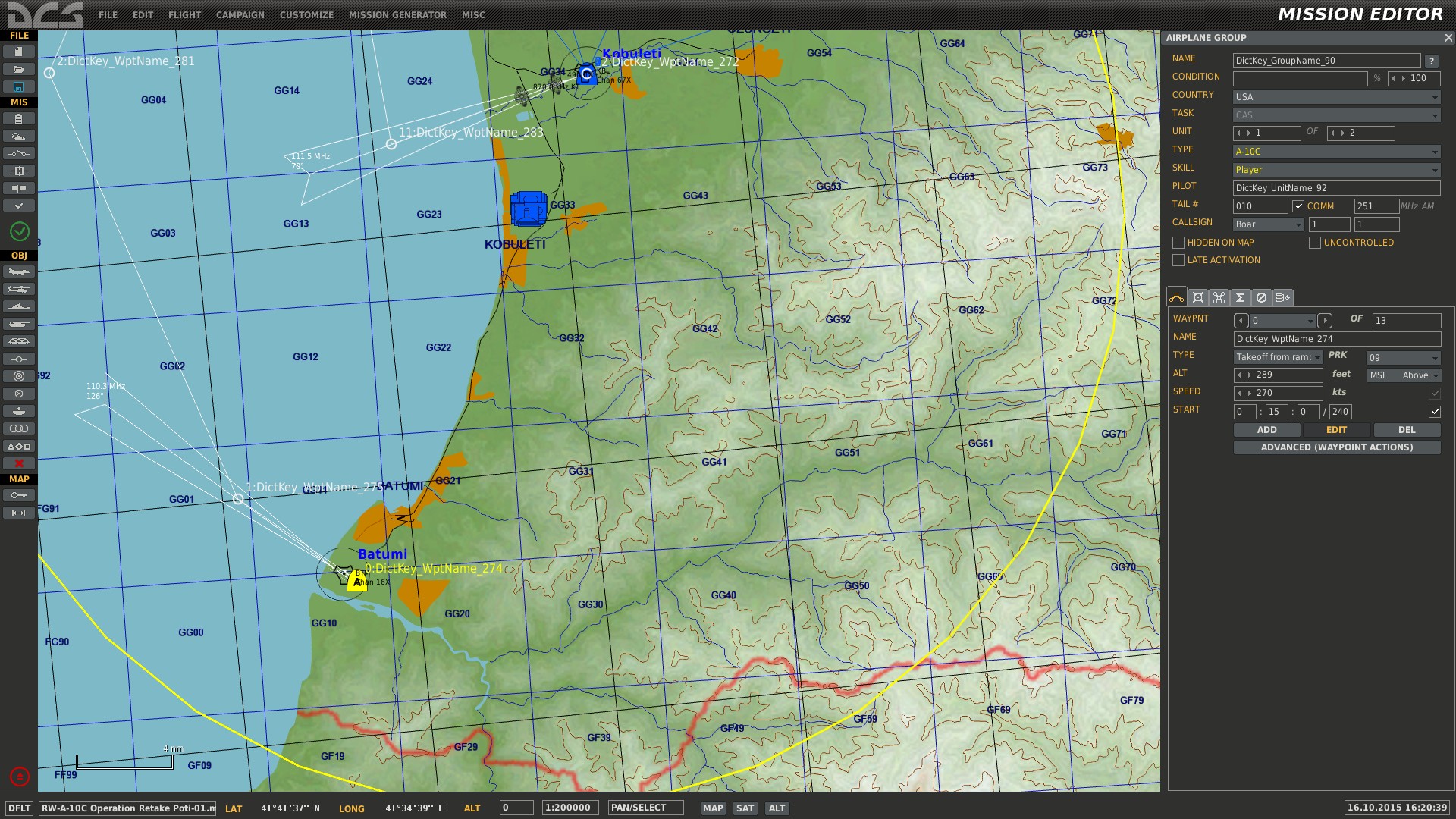This screenshot has height=819, width=1456.
Task: Toggle the COMM frequency checkbox
Action: pyautogui.click(x=1298, y=206)
